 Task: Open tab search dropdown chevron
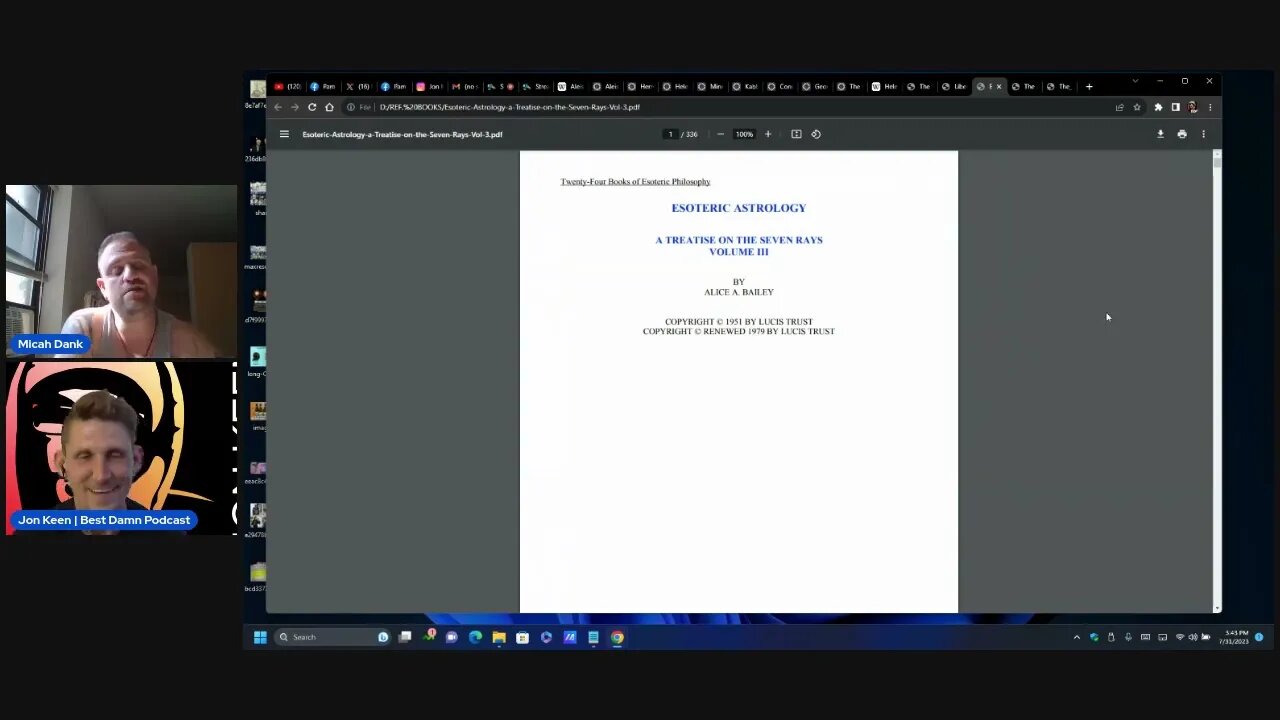(1135, 81)
